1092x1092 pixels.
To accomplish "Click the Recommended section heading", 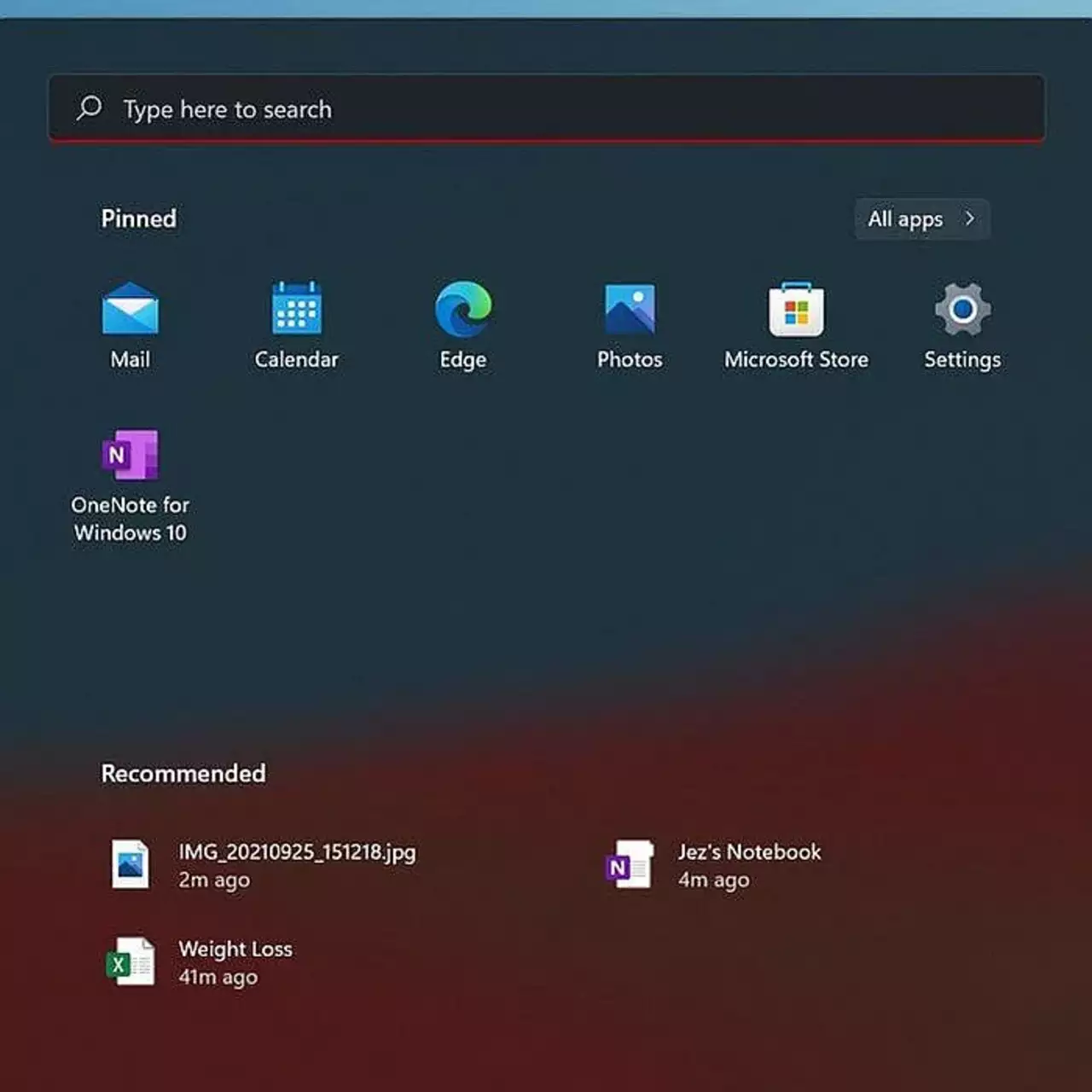I will point(183,773).
